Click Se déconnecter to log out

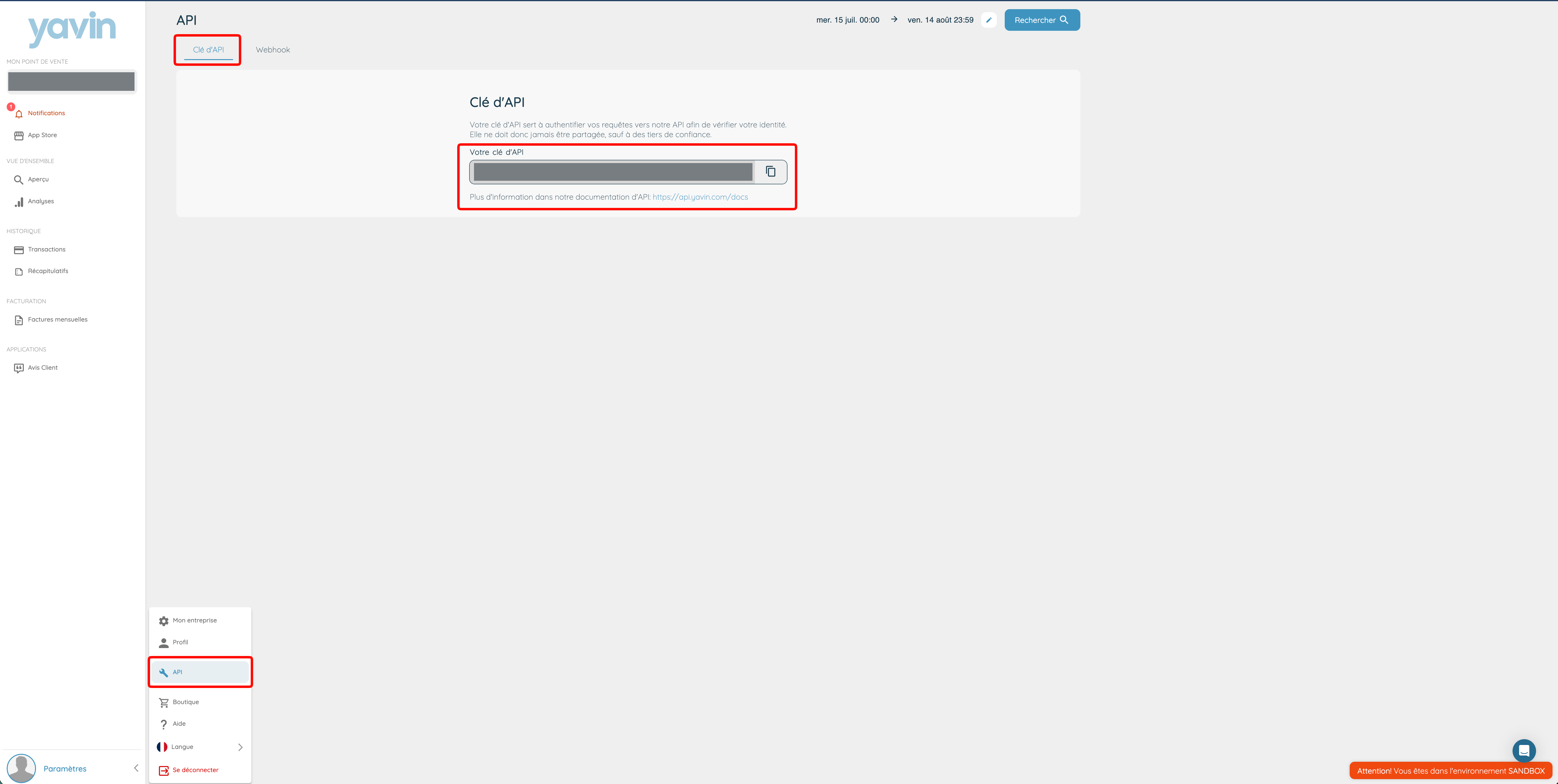[x=200, y=770]
